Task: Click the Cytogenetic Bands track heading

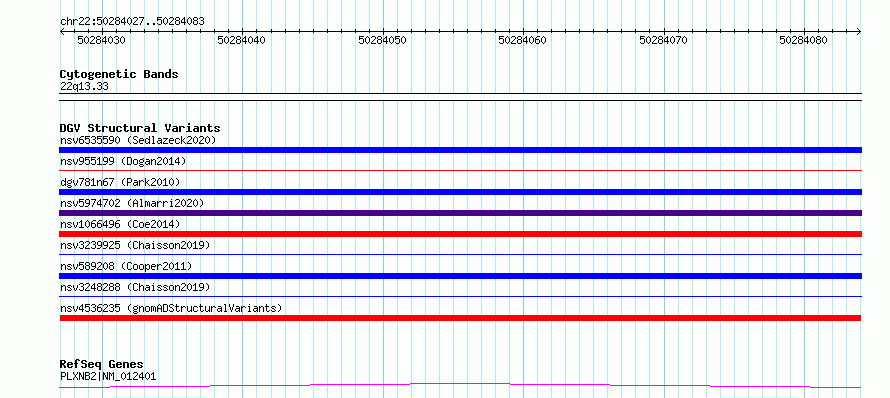Action: (x=119, y=74)
